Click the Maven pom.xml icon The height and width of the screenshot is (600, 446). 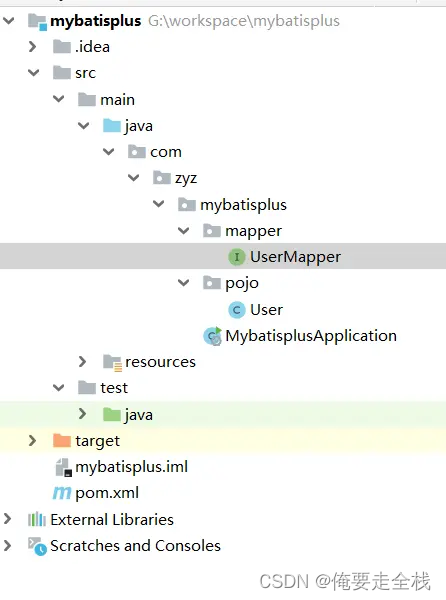[62, 493]
